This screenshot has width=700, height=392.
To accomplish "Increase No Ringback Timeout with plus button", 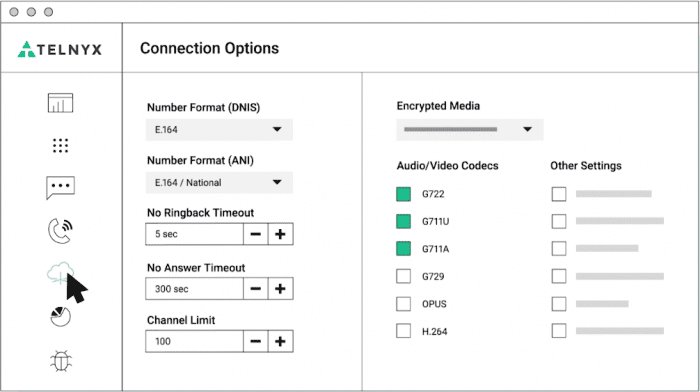I will click(280, 234).
